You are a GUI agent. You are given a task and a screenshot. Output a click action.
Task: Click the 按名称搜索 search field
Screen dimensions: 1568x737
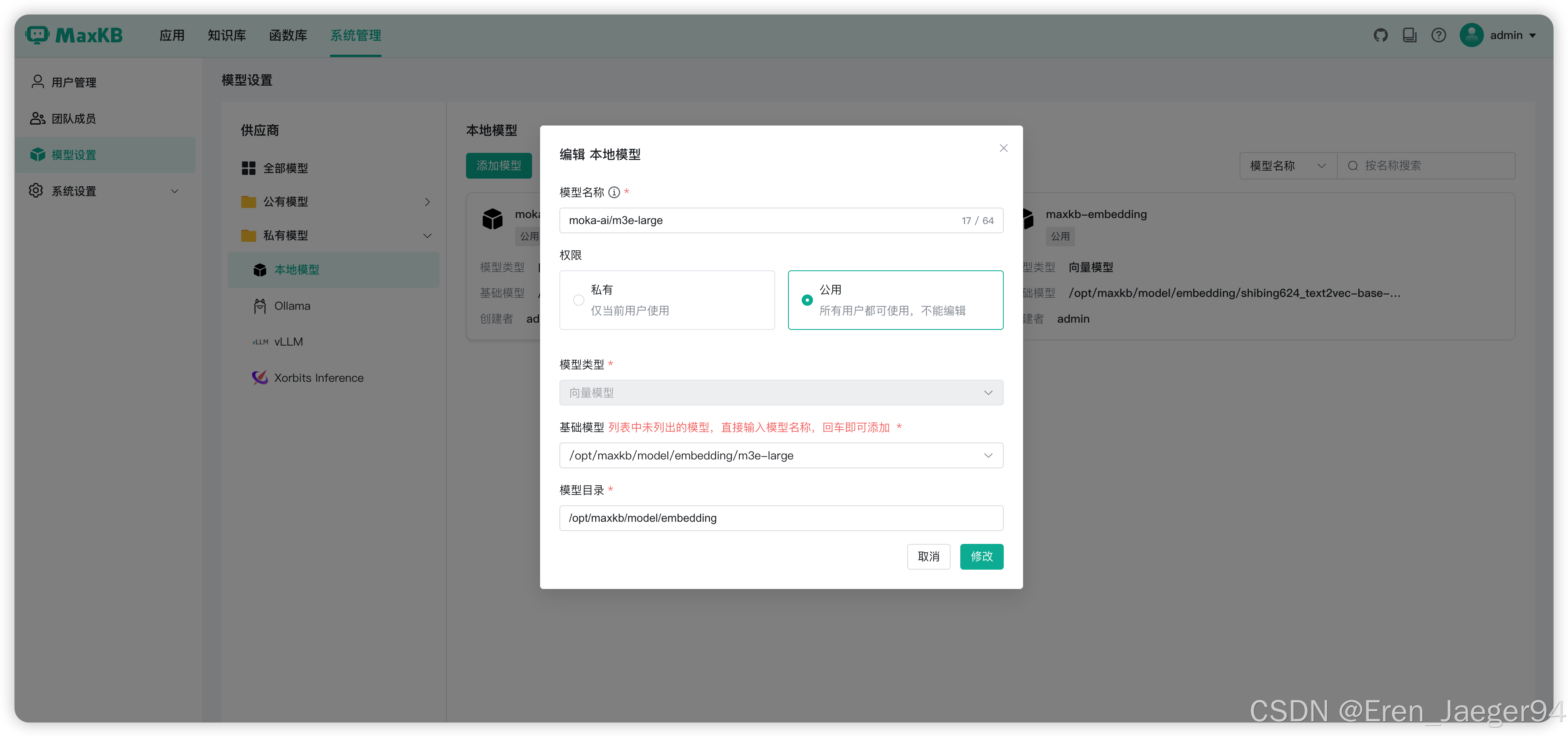(1426, 165)
